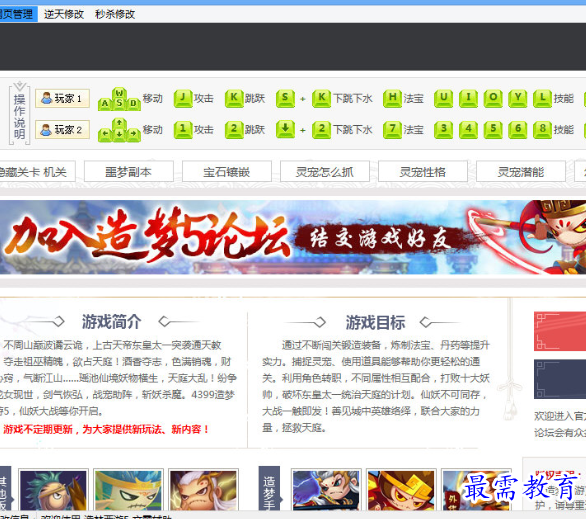Select the 页管理 tab
586x519 pixels.
click(18, 14)
